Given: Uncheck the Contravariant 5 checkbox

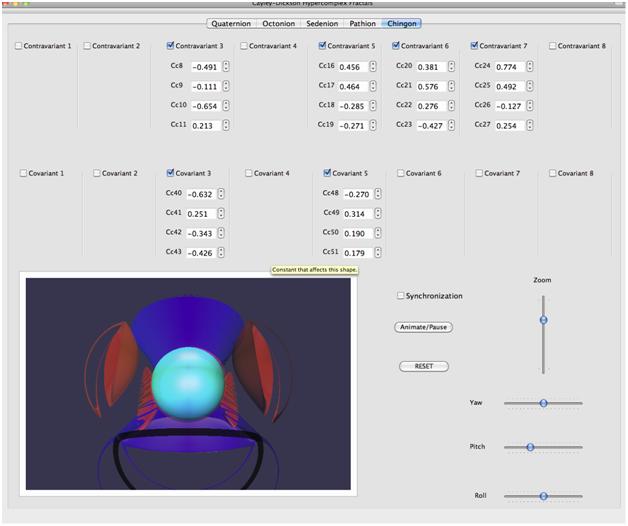Looking at the screenshot, I should 322,46.
